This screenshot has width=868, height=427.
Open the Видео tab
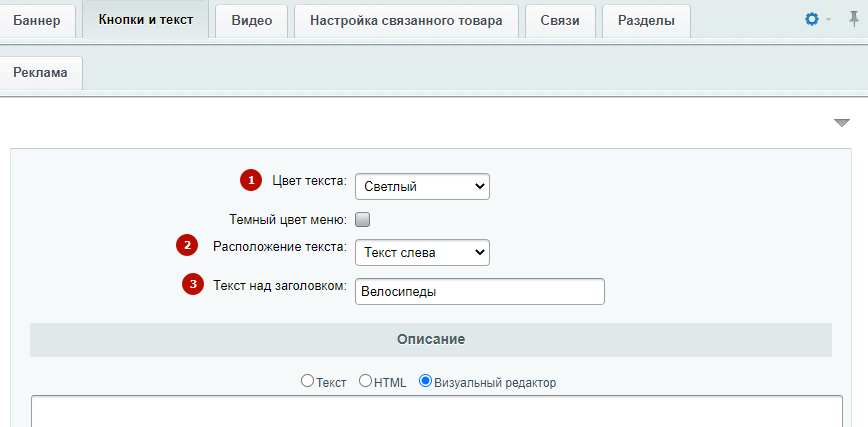click(251, 21)
